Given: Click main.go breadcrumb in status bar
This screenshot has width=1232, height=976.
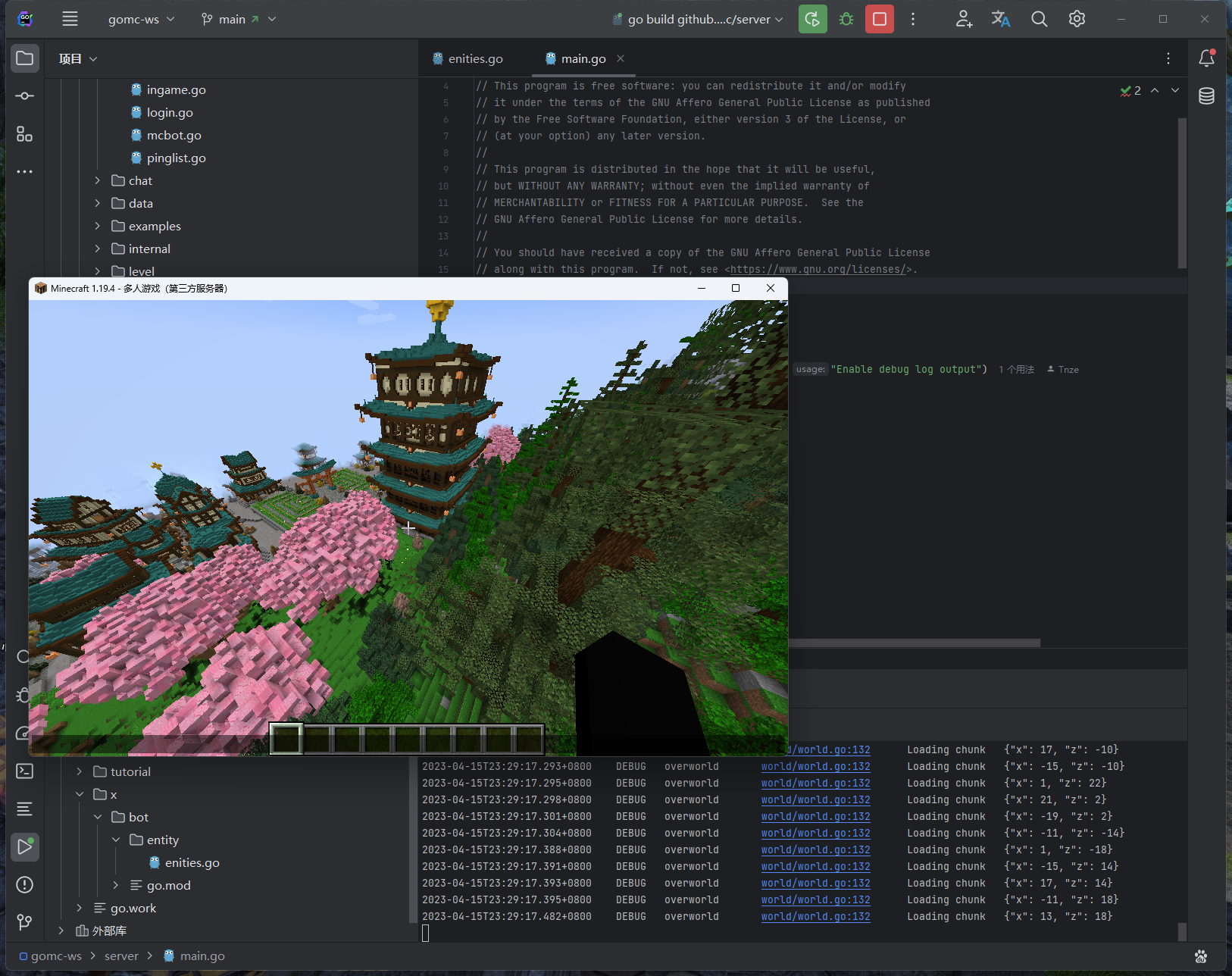Looking at the screenshot, I should [194, 956].
